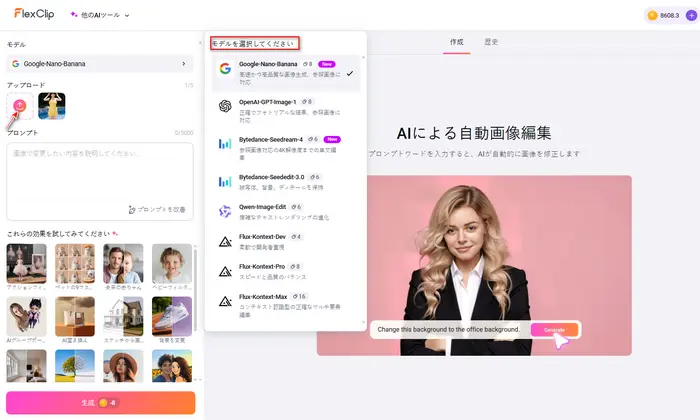This screenshot has width=700, height=420.
Task: Click the Flux-Kontext-Max triangle icon
Action: 225,302
